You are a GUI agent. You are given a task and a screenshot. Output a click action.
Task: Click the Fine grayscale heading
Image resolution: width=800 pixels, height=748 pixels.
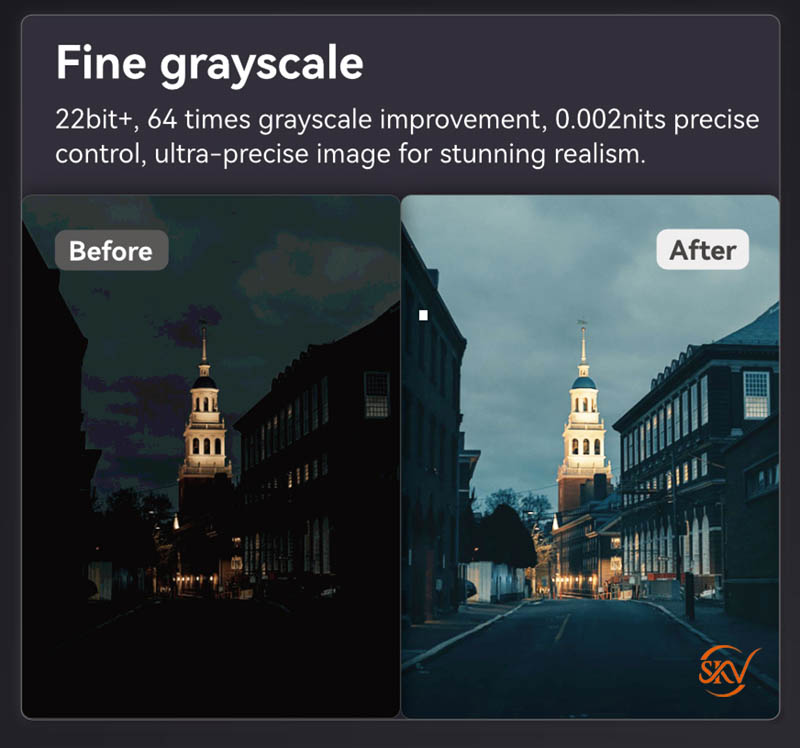click(210, 63)
